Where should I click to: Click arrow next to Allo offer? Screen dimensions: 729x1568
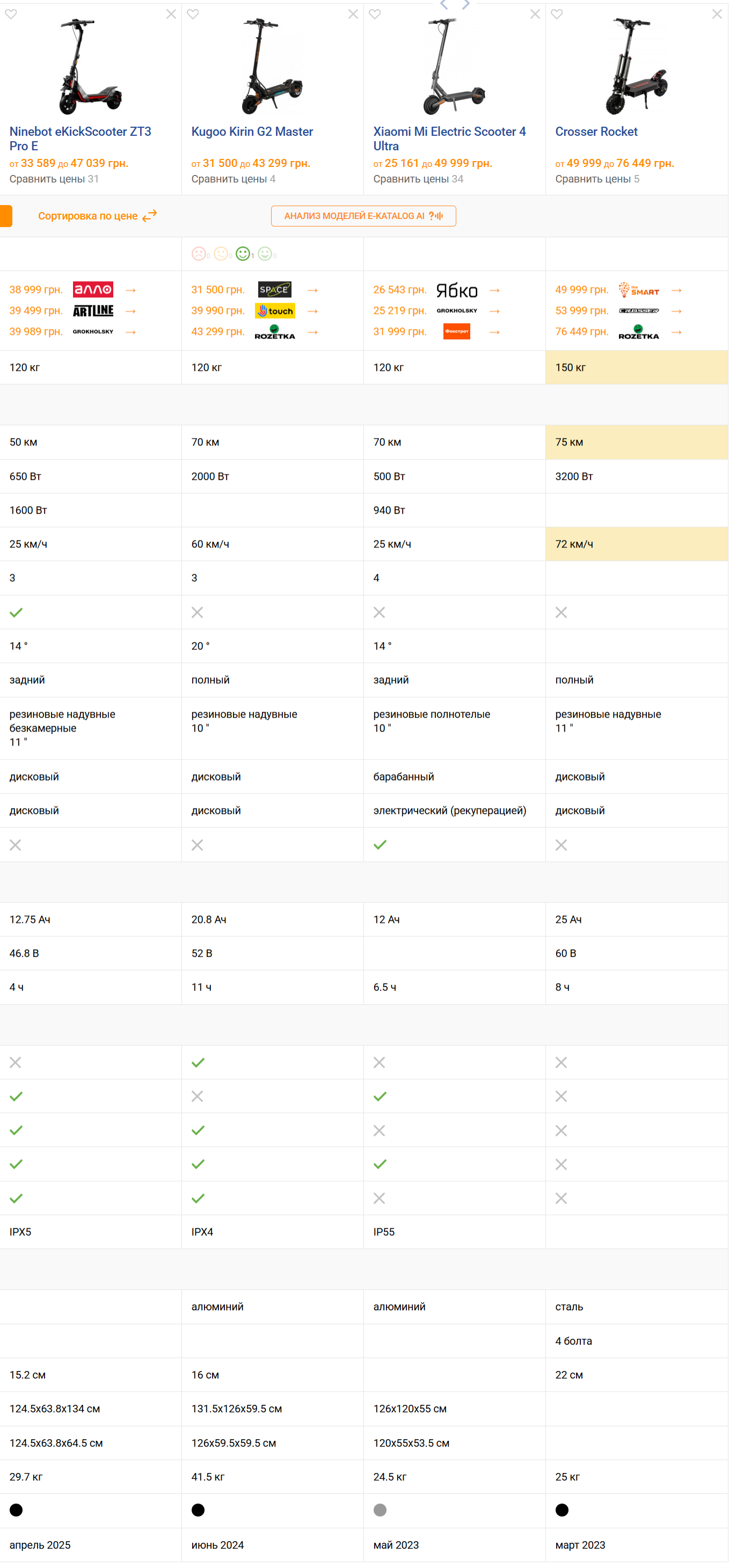point(130,290)
